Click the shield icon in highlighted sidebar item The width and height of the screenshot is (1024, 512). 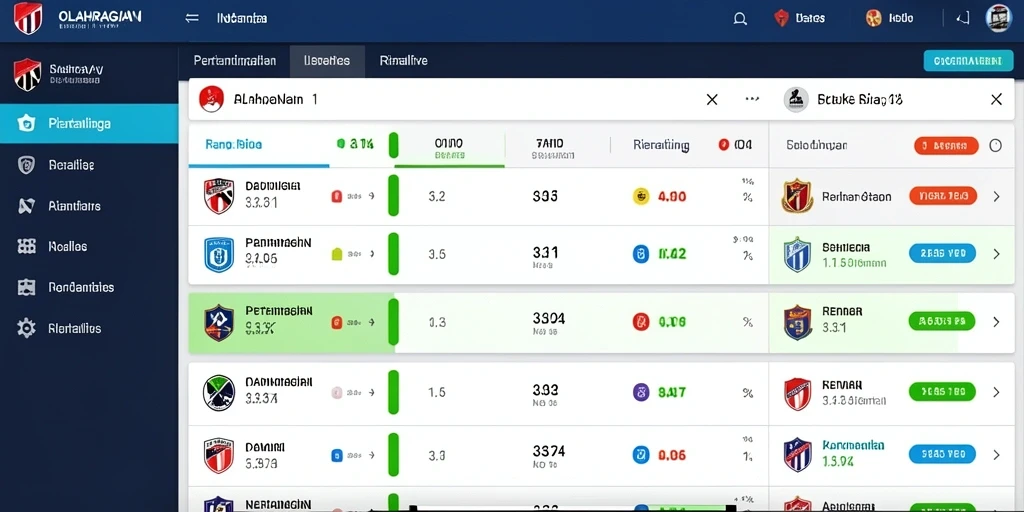26,123
